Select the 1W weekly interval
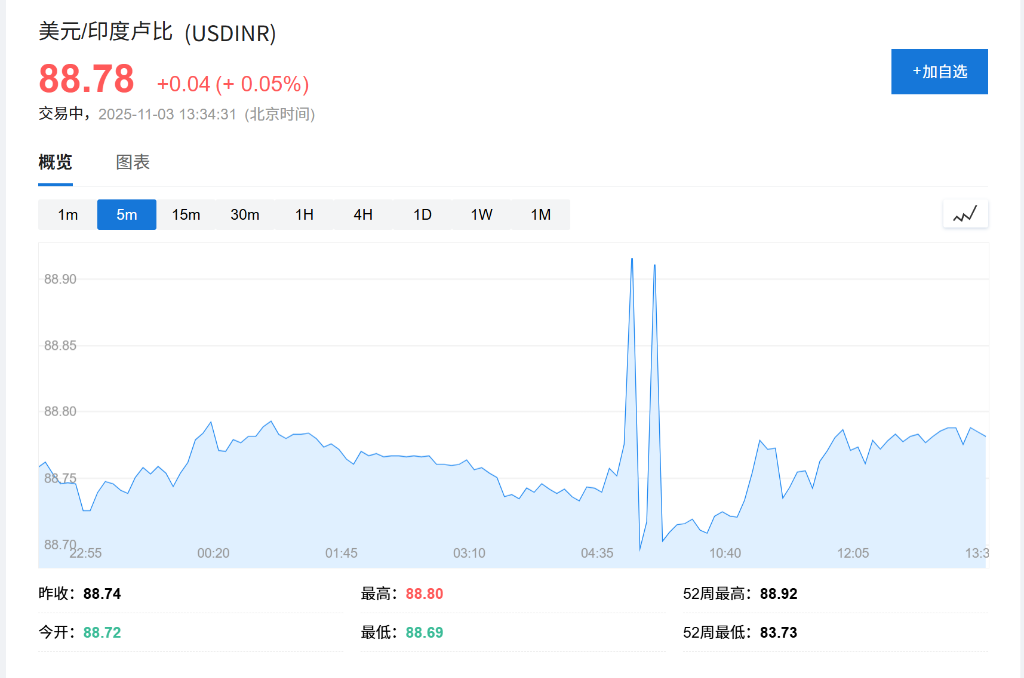 (x=480, y=214)
